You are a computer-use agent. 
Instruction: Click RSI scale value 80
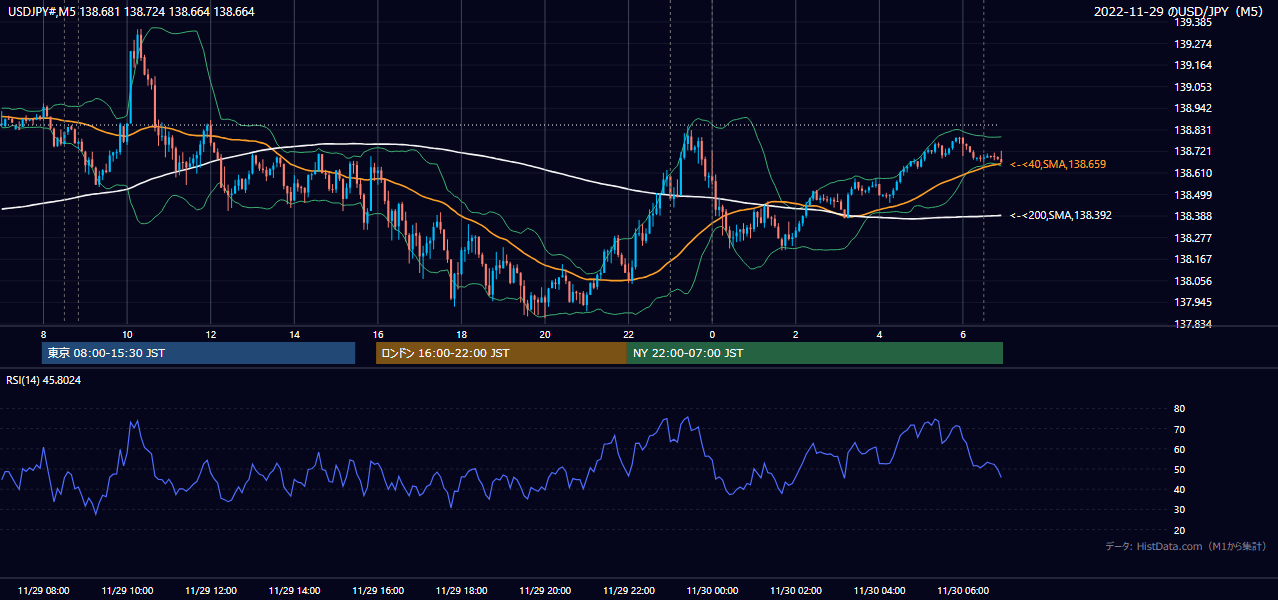point(1180,409)
